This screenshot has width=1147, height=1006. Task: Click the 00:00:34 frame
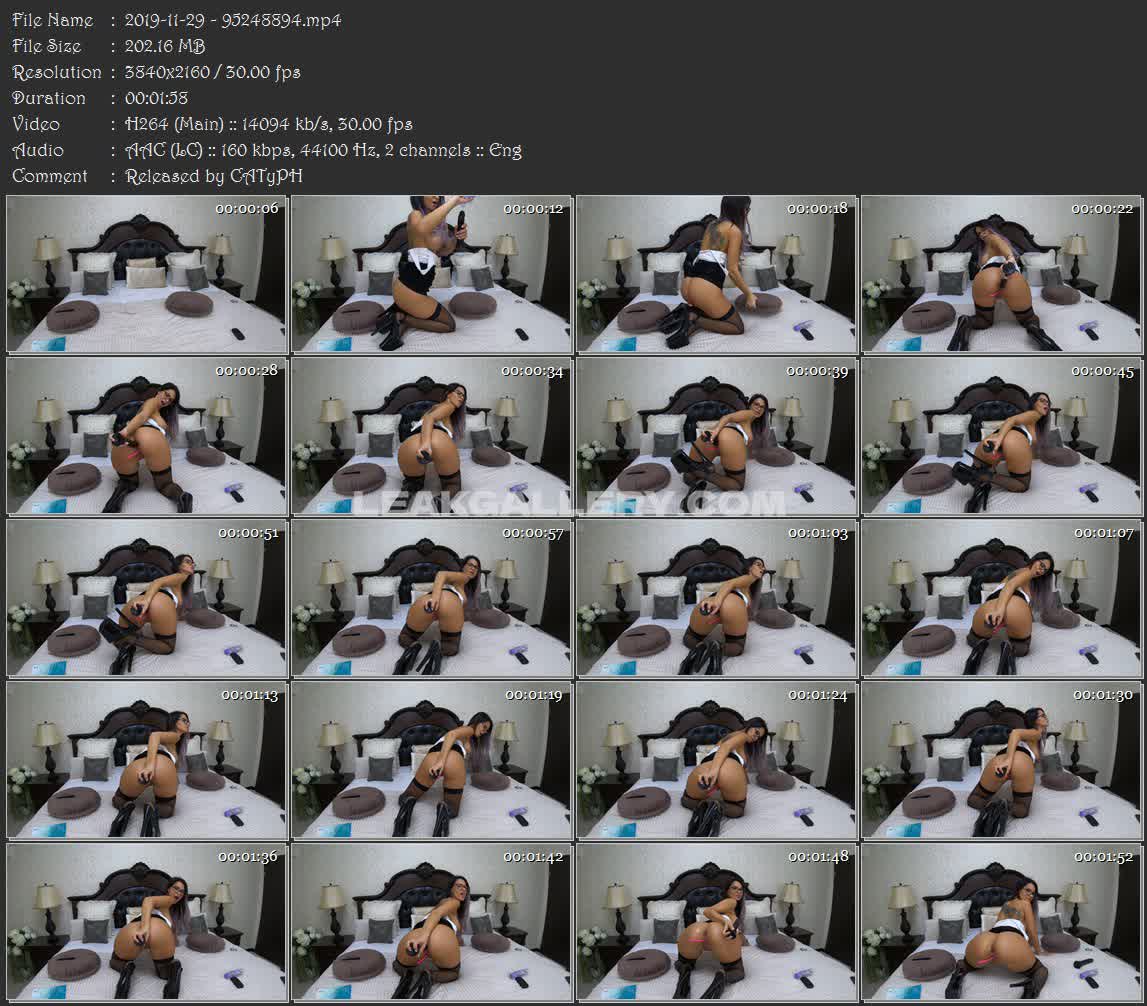click(x=431, y=437)
